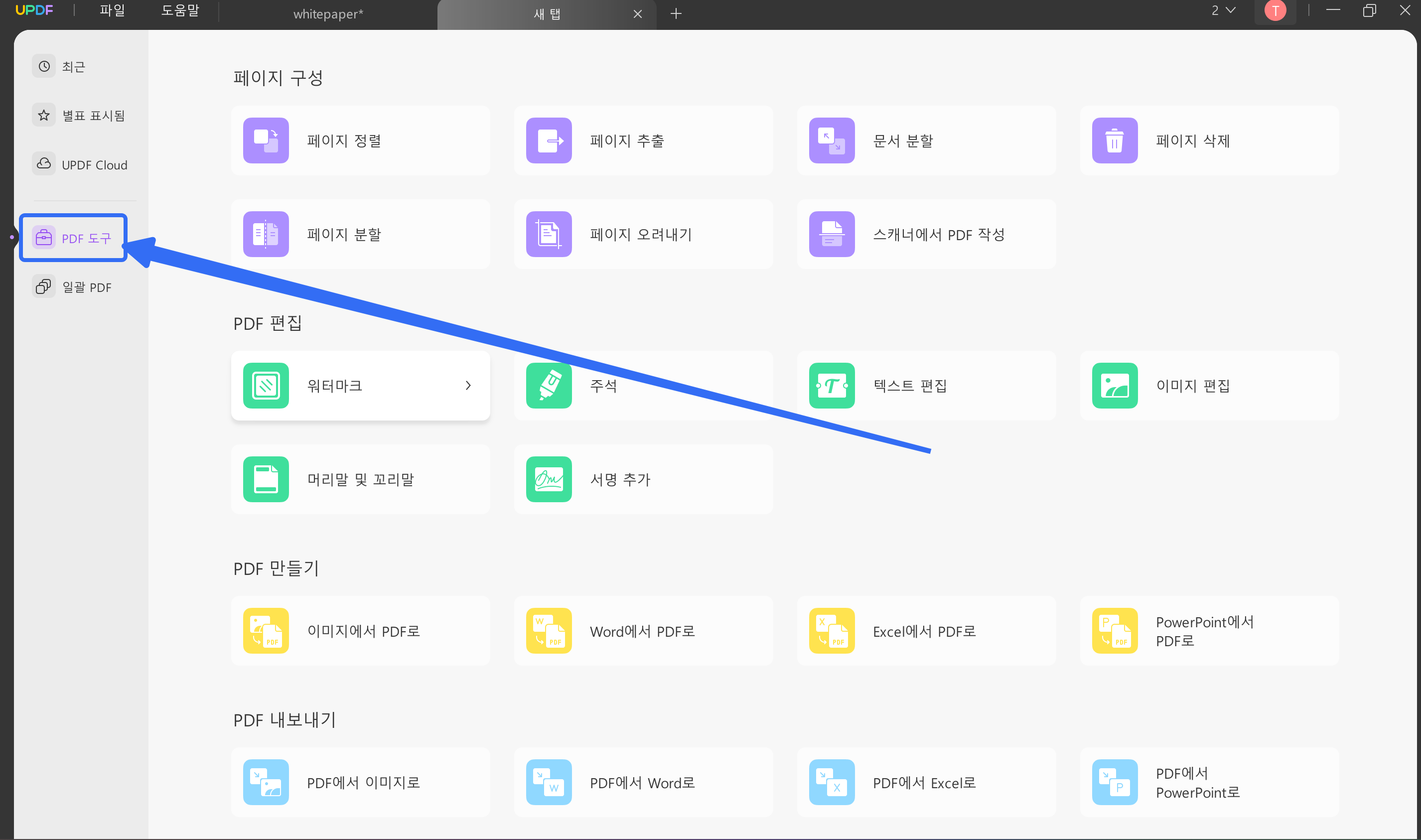Select the Document Split (문서 분할) icon
Screen dimensions: 1421x840
click(x=832, y=140)
